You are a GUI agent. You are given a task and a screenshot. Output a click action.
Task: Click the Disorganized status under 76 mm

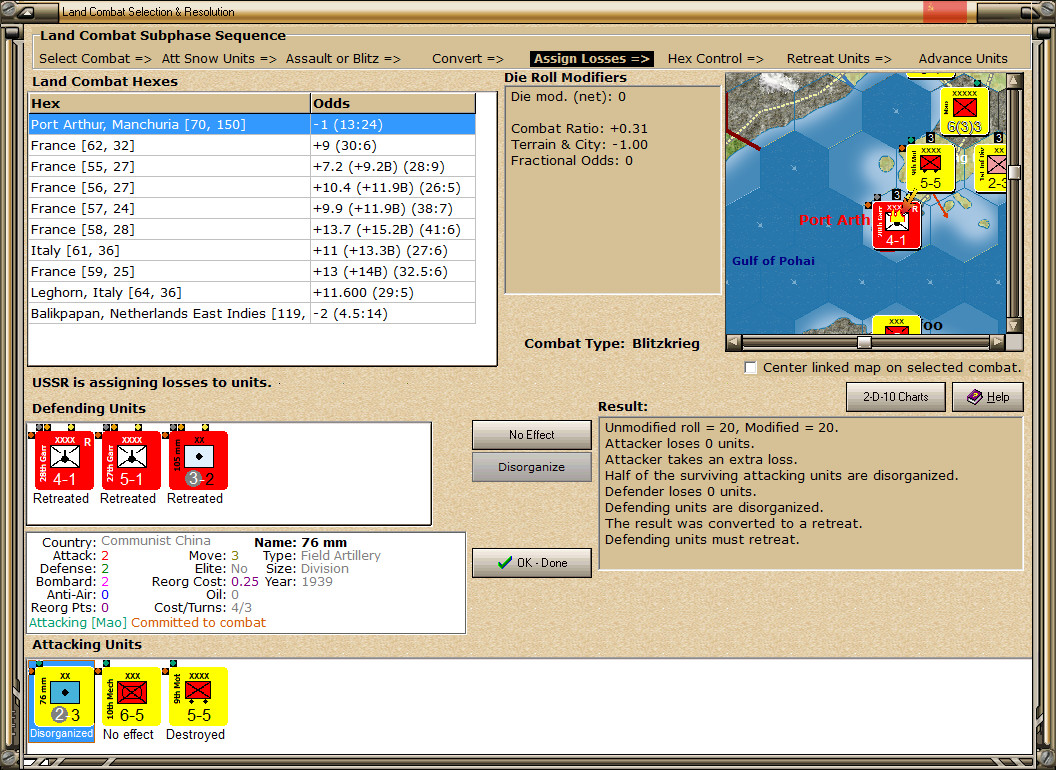pos(61,734)
